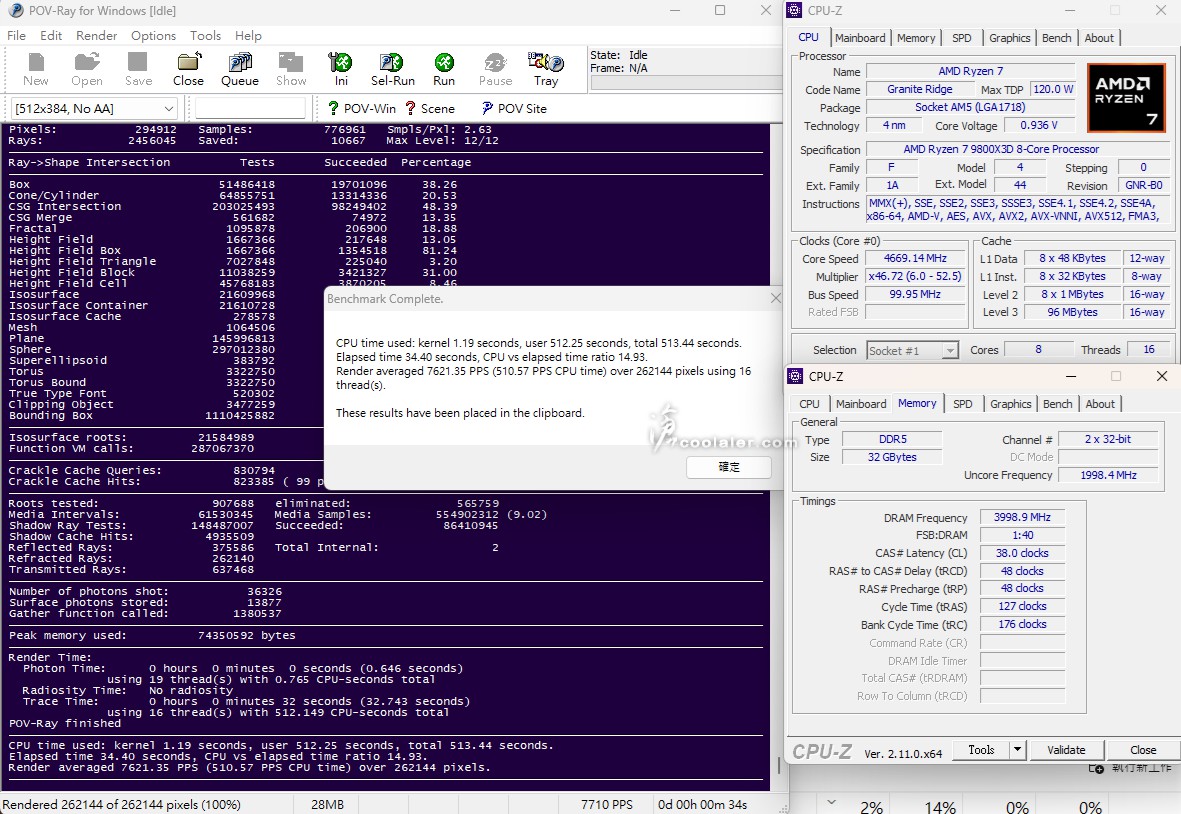Click the render progress bar

pyautogui.click(x=686, y=83)
